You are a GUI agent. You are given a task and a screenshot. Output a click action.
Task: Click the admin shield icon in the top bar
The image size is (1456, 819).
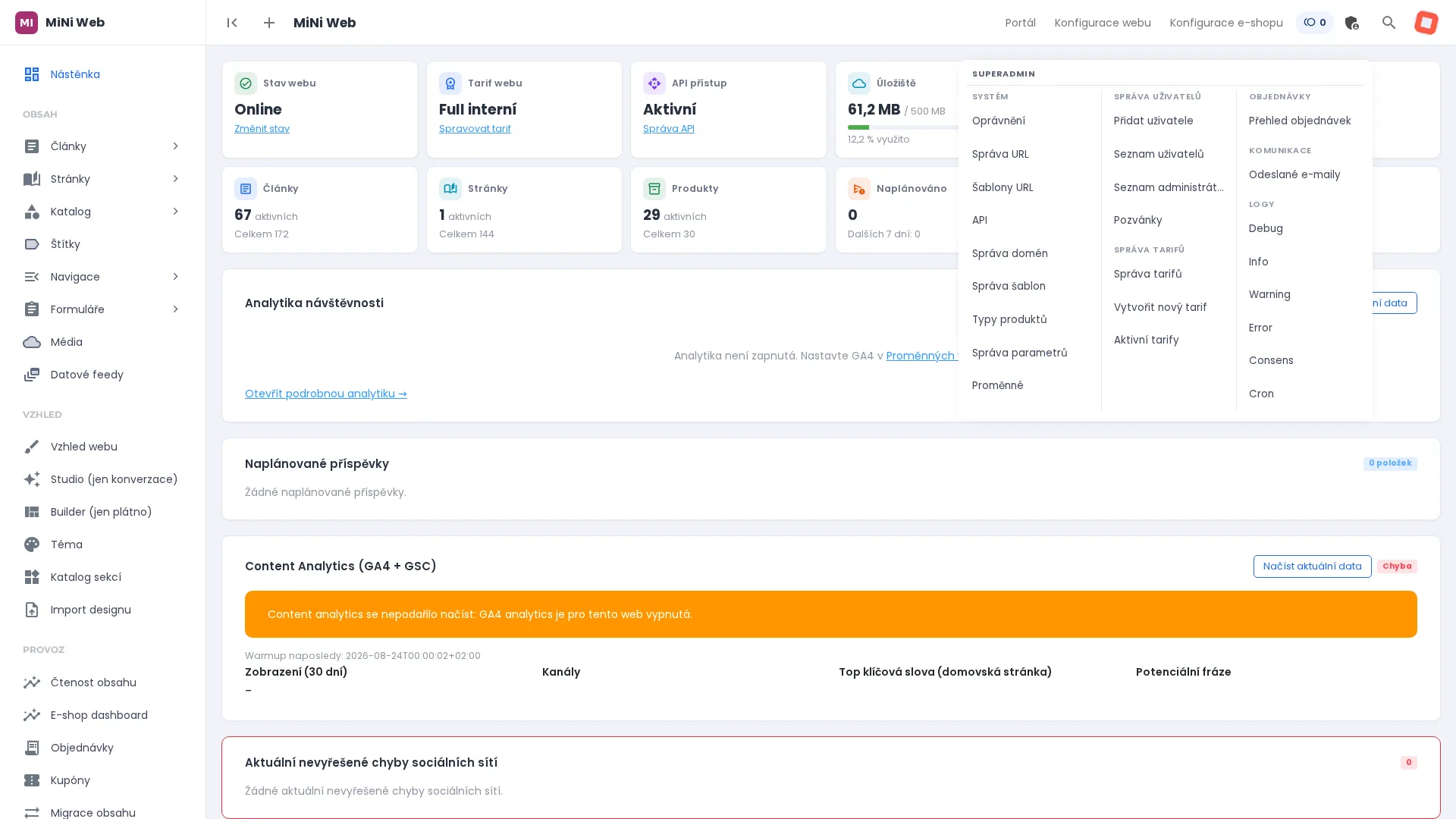click(x=1351, y=23)
